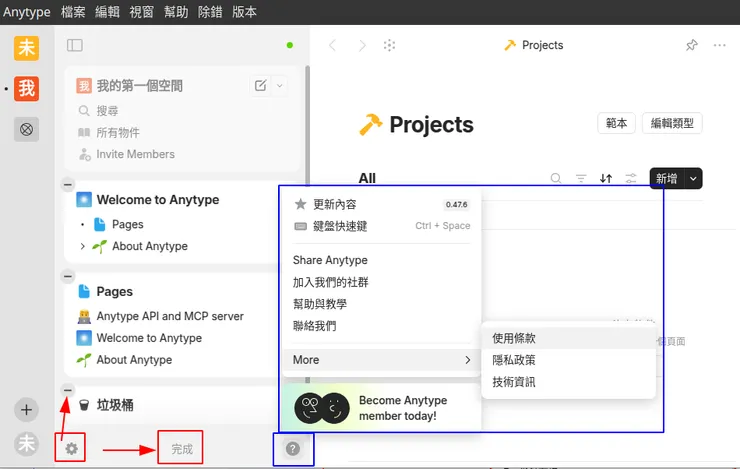This screenshot has width=740, height=469.
Task: Open About Anytype in Pages widget
Action: click(x=135, y=360)
